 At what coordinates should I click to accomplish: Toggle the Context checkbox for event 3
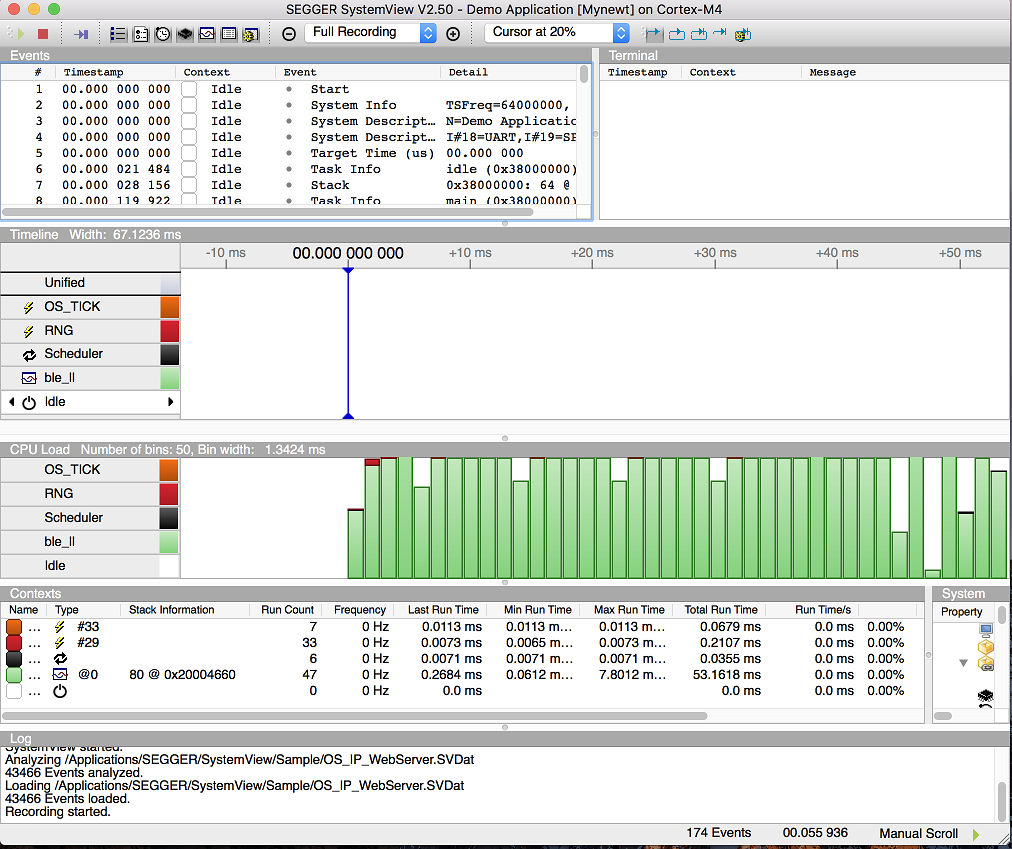pyautogui.click(x=189, y=121)
